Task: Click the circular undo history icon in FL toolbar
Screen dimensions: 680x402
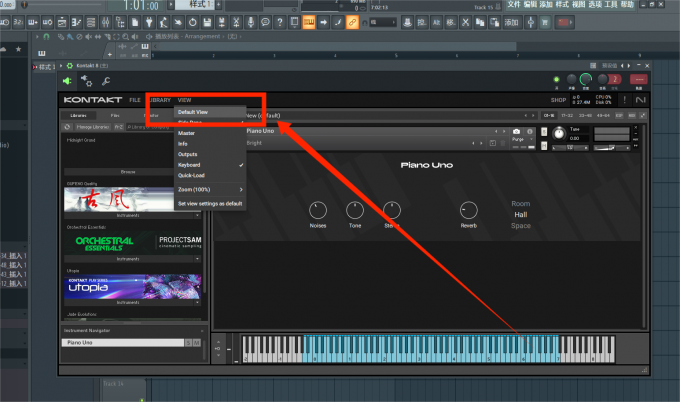Action: pyautogui.click(x=193, y=22)
